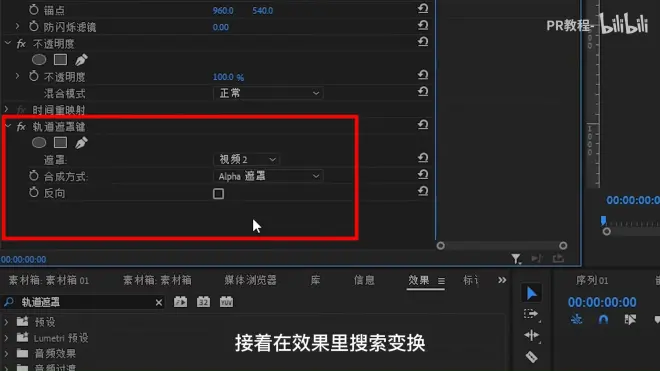Open the 效果 panel menu icon
The height and width of the screenshot is (371, 660).
[x=441, y=281]
